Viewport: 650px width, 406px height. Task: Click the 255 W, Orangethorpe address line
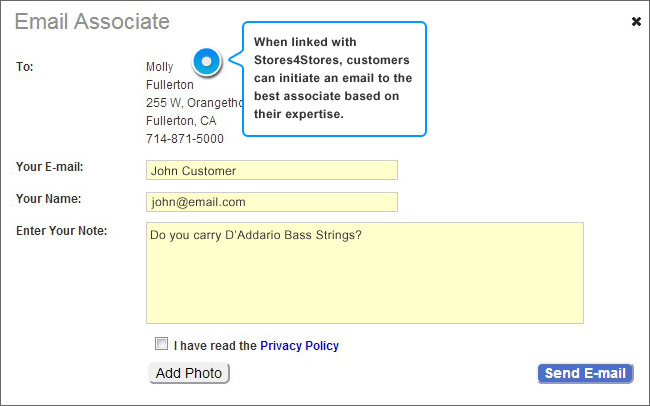pos(194,102)
